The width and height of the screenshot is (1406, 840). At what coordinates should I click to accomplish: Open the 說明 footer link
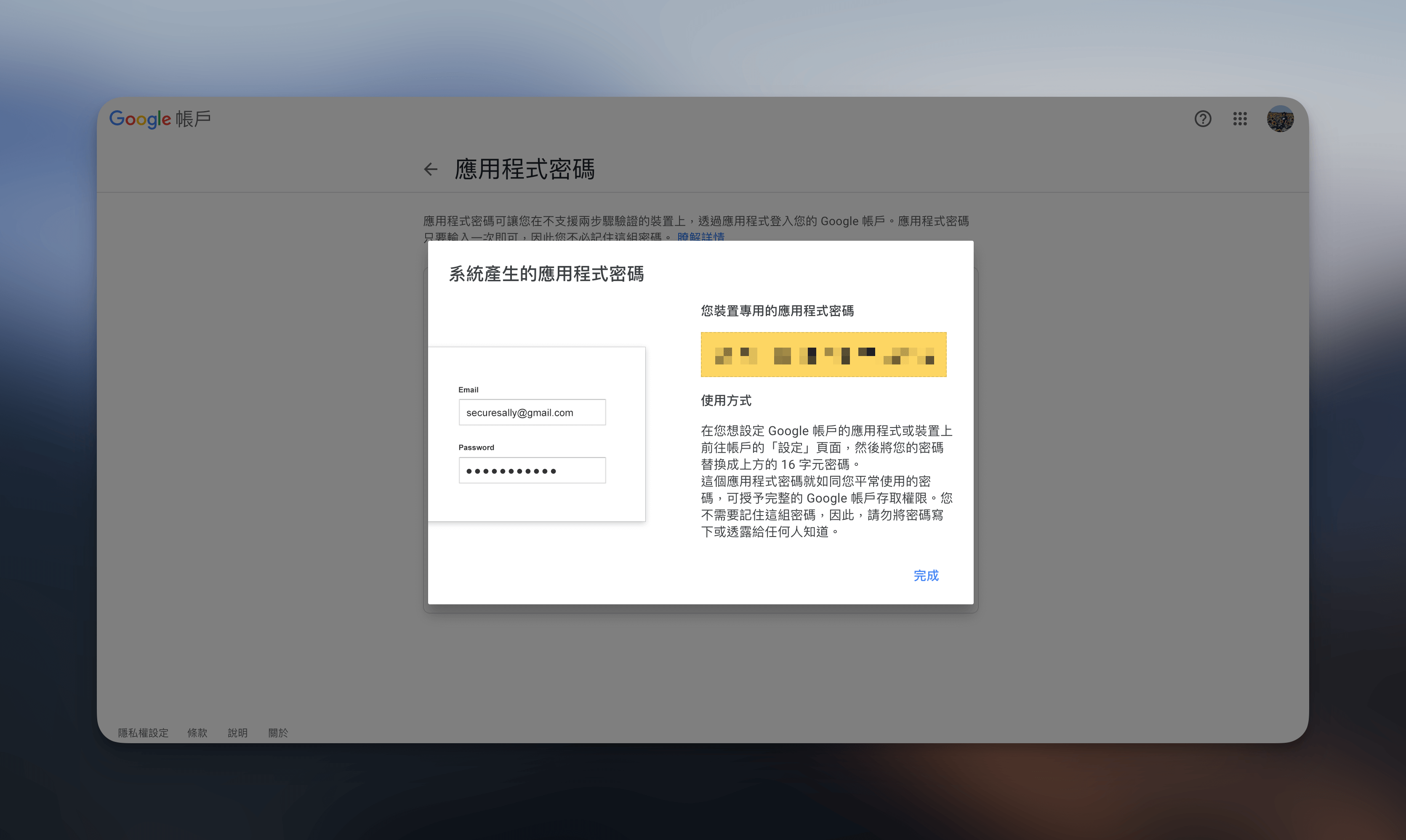(x=238, y=733)
